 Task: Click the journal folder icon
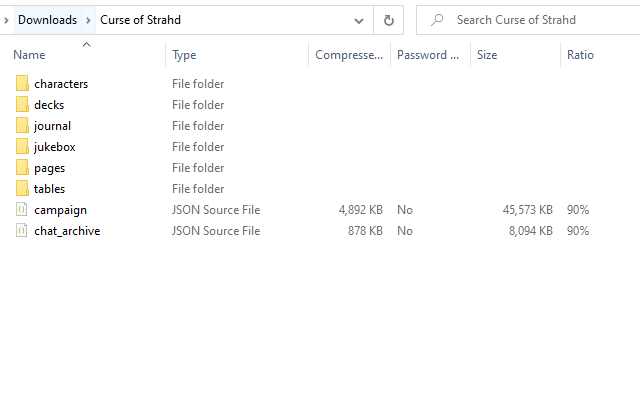click(23, 126)
